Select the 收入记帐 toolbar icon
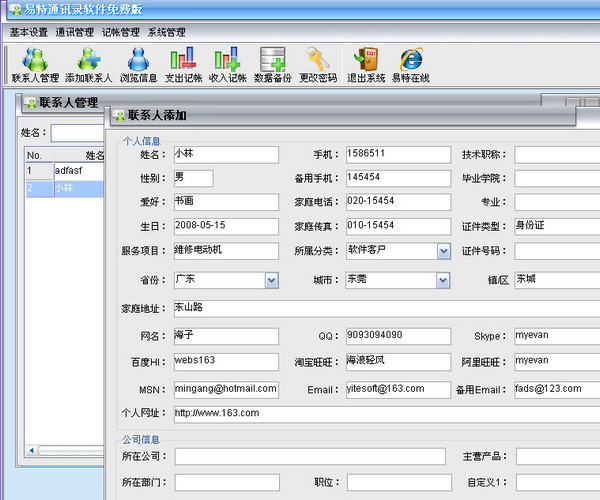Screen dimensions: 600x500 (227, 62)
